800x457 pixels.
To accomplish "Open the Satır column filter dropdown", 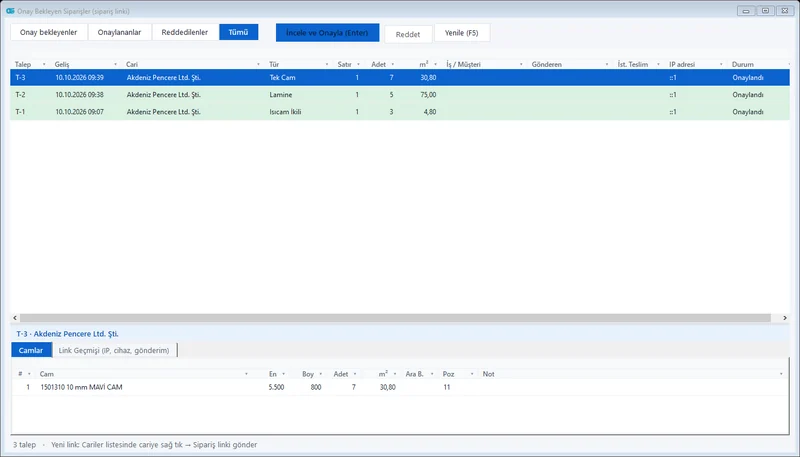I will (x=358, y=64).
